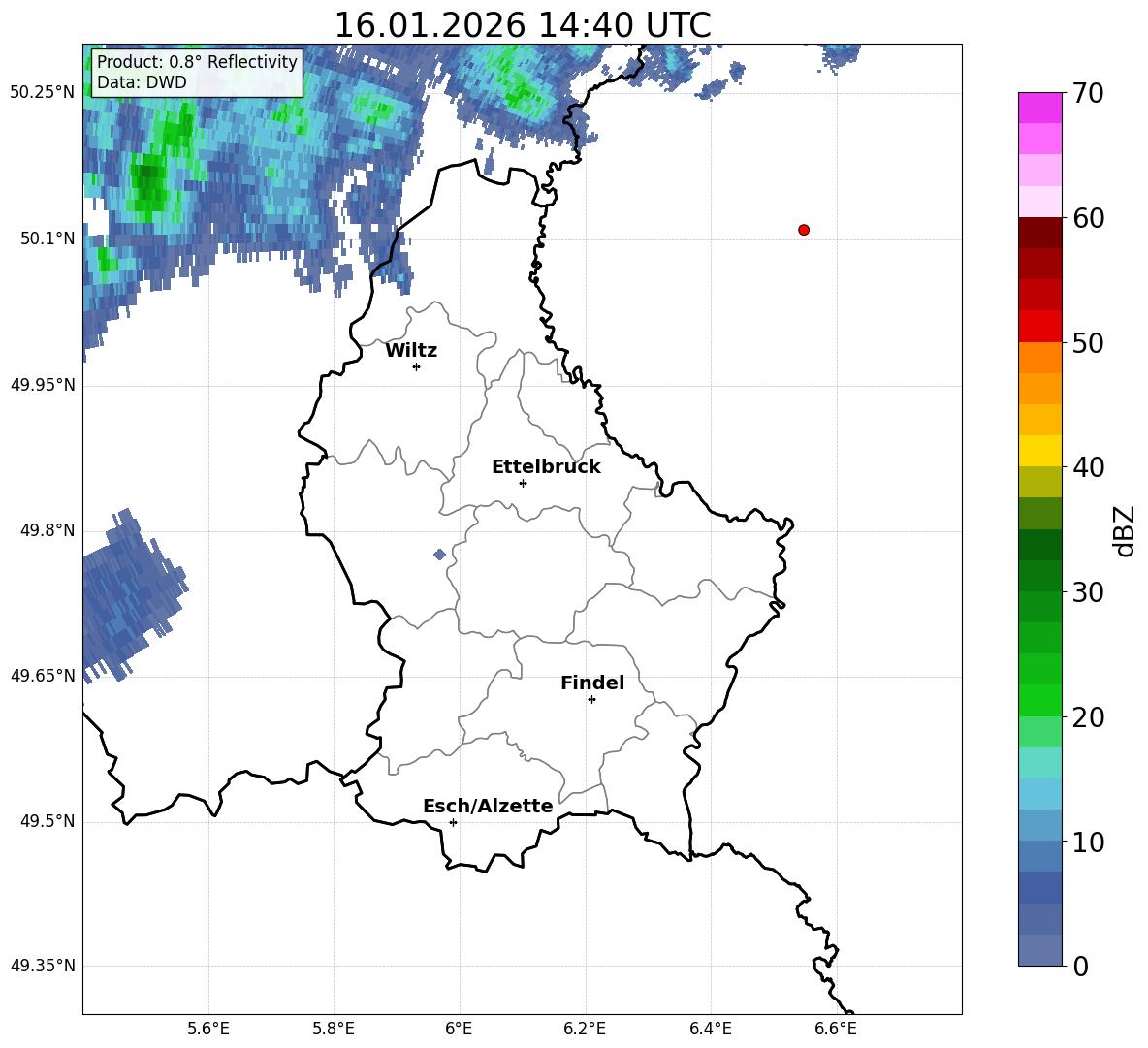Image resolution: width=1148 pixels, height=1048 pixels.
Task: Click the 49.35°N latitude label
Action: pyautogui.click(x=43, y=966)
